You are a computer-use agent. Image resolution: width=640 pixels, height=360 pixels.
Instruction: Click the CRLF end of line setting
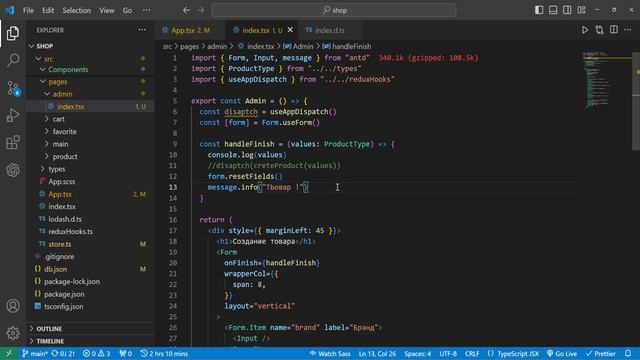point(472,353)
